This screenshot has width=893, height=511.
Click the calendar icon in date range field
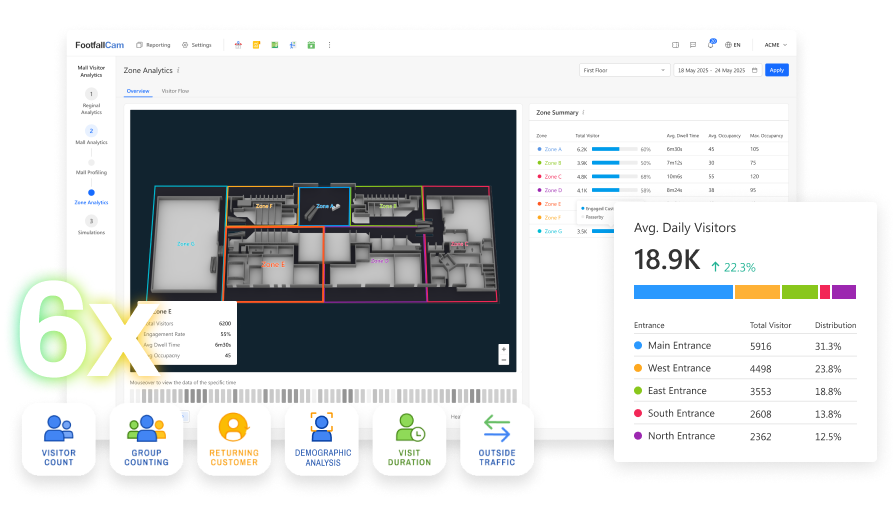click(x=755, y=70)
